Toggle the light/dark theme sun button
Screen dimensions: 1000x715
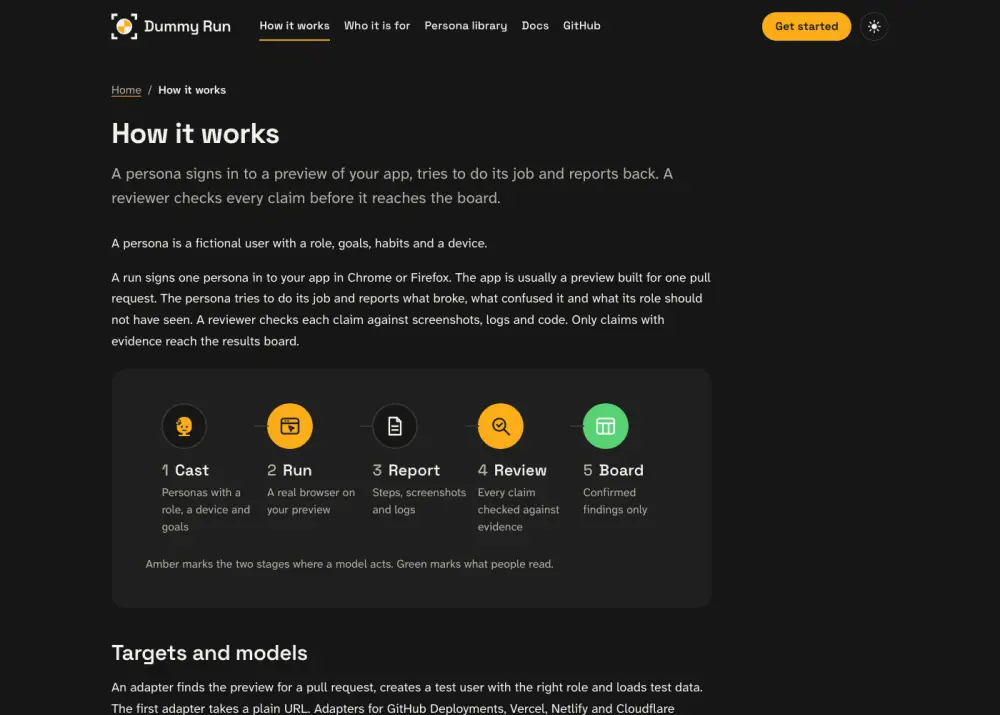(874, 26)
